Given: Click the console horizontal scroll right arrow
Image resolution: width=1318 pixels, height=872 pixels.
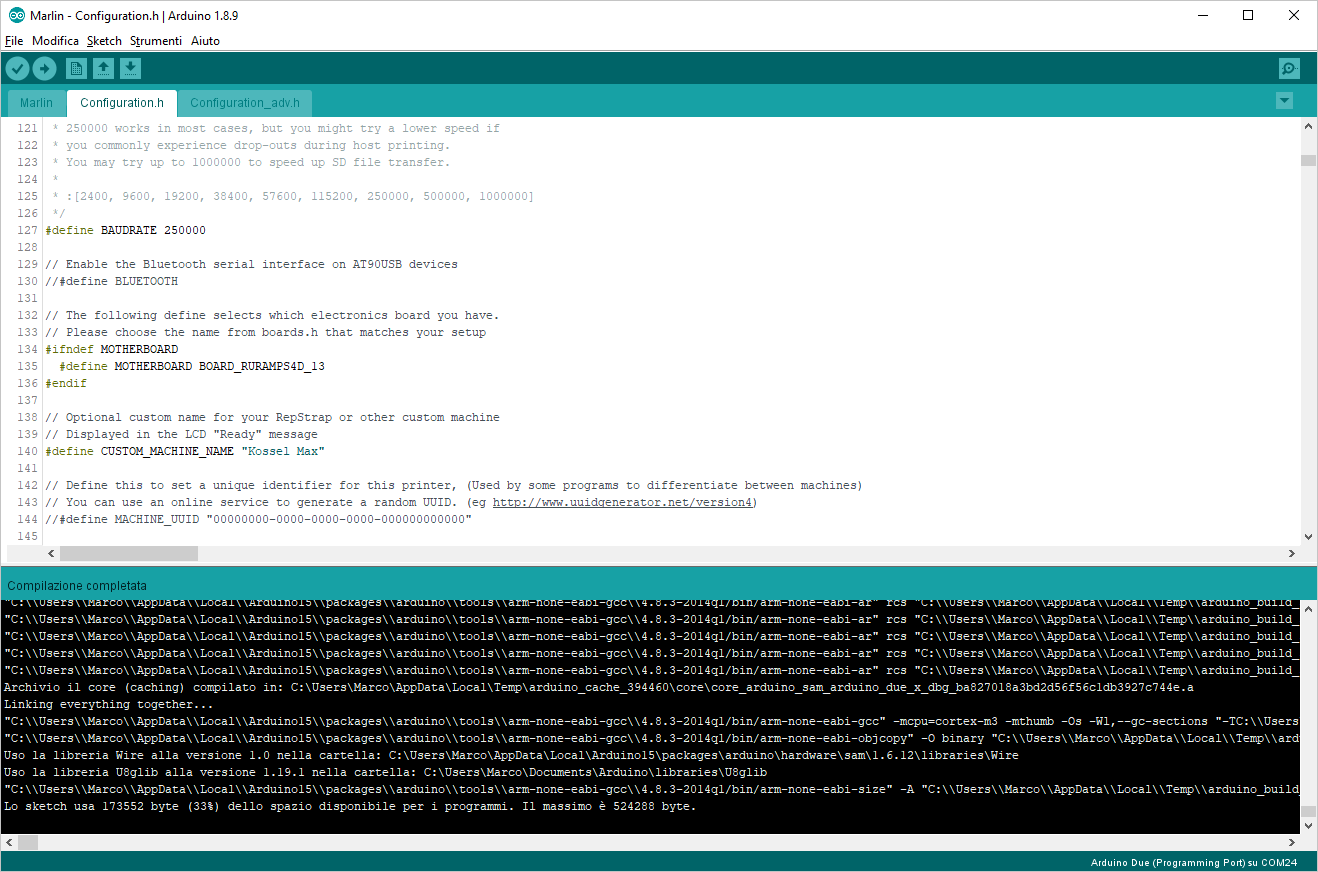Looking at the screenshot, I should pos(1292,842).
